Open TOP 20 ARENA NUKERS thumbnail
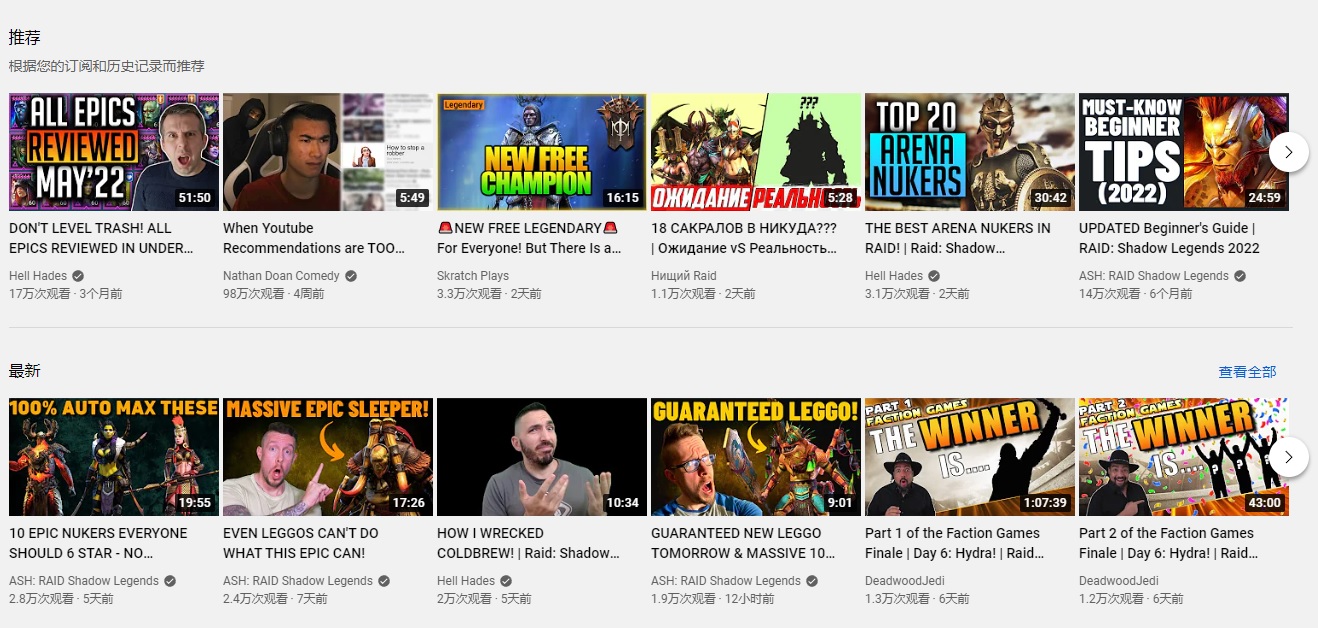Screen dimensions: 1318x628 970,152
